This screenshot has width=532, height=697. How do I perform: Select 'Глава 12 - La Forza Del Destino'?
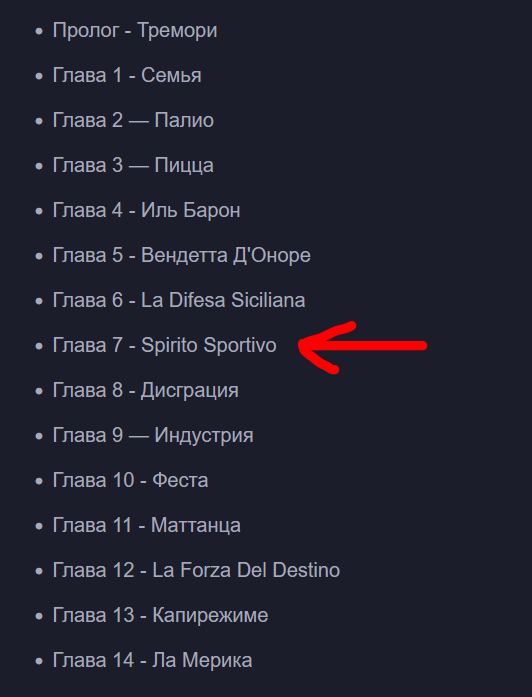coord(196,570)
